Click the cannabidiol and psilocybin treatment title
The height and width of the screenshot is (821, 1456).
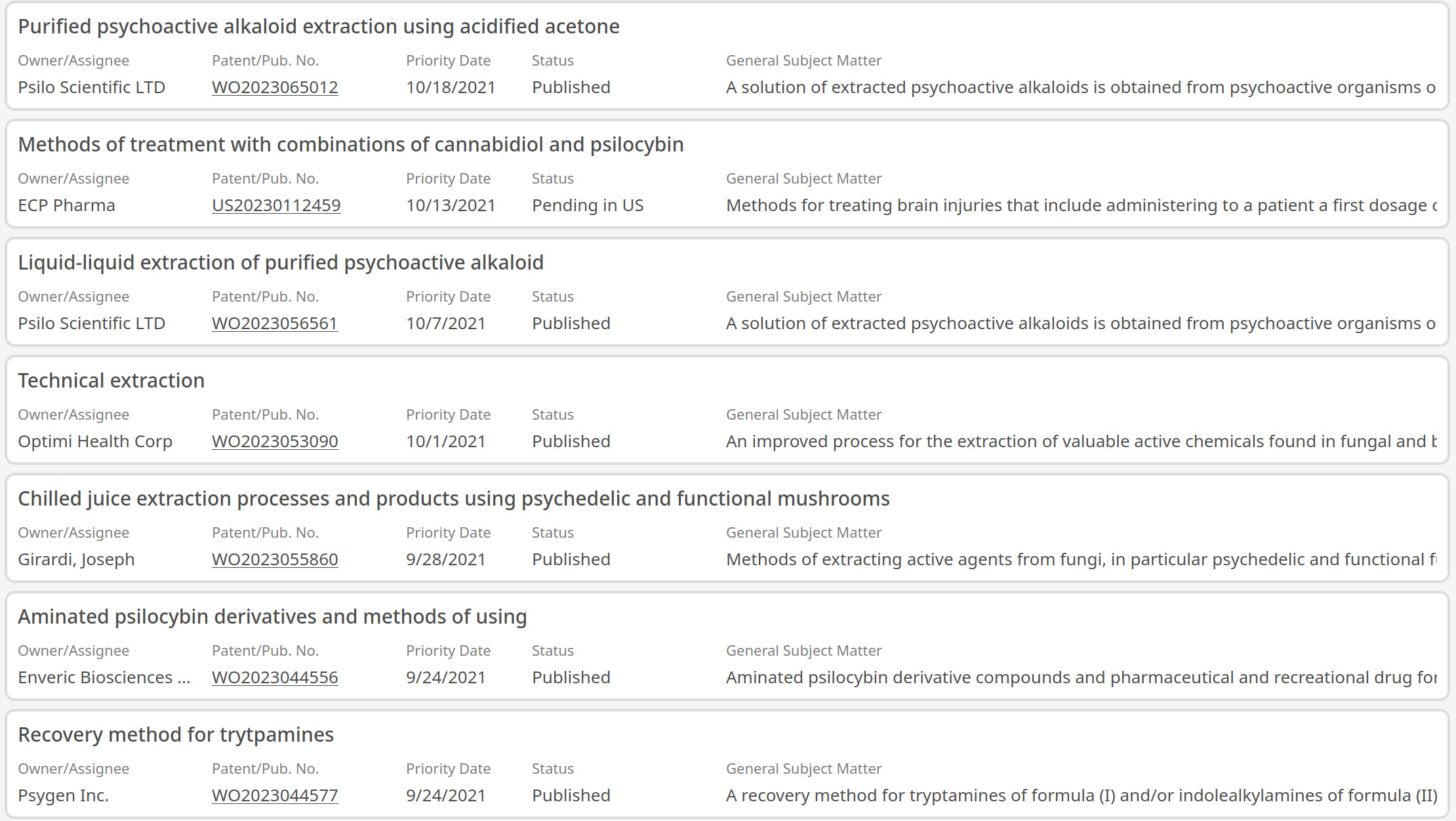click(x=351, y=144)
